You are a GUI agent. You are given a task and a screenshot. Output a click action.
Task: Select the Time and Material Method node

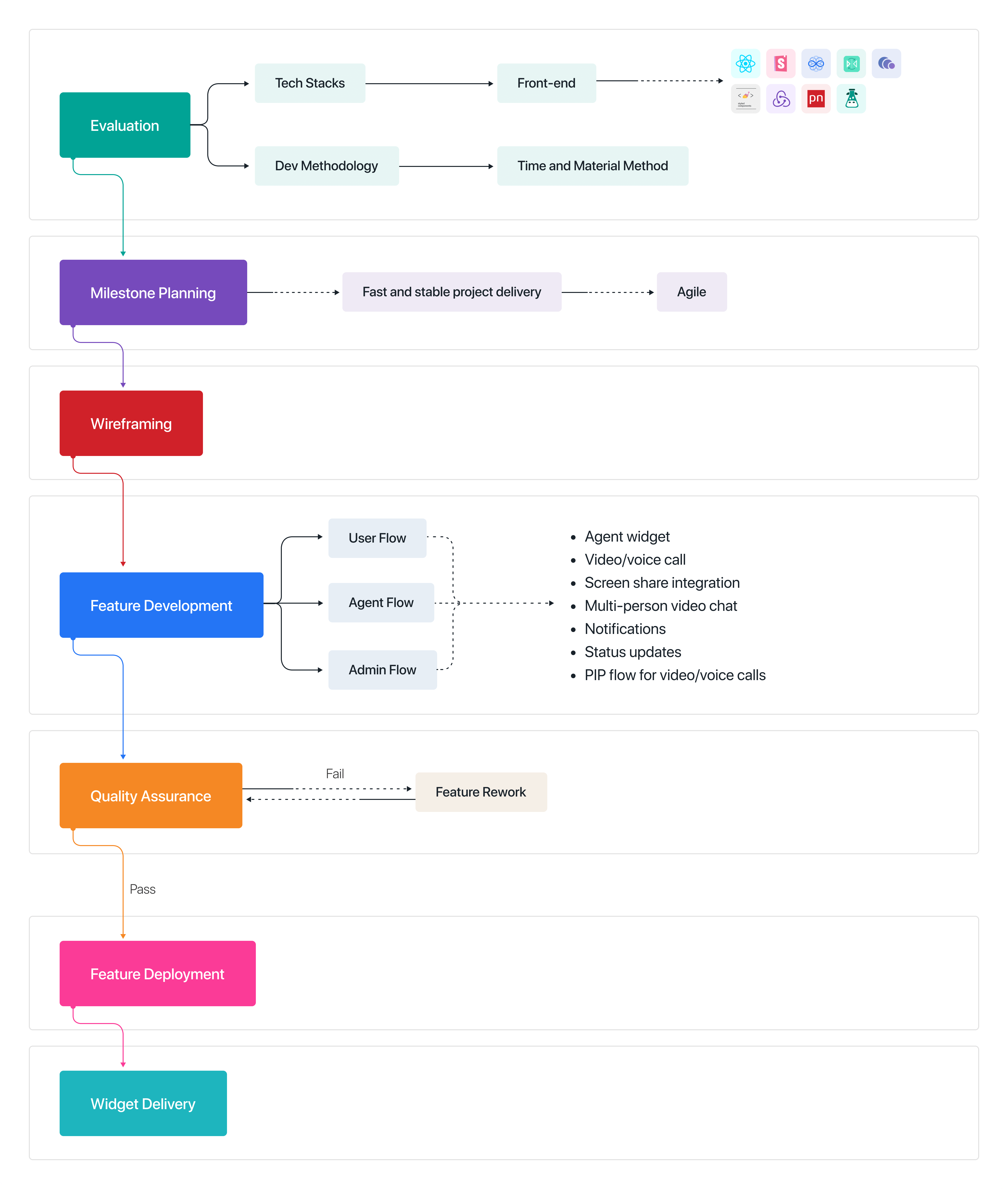click(592, 166)
